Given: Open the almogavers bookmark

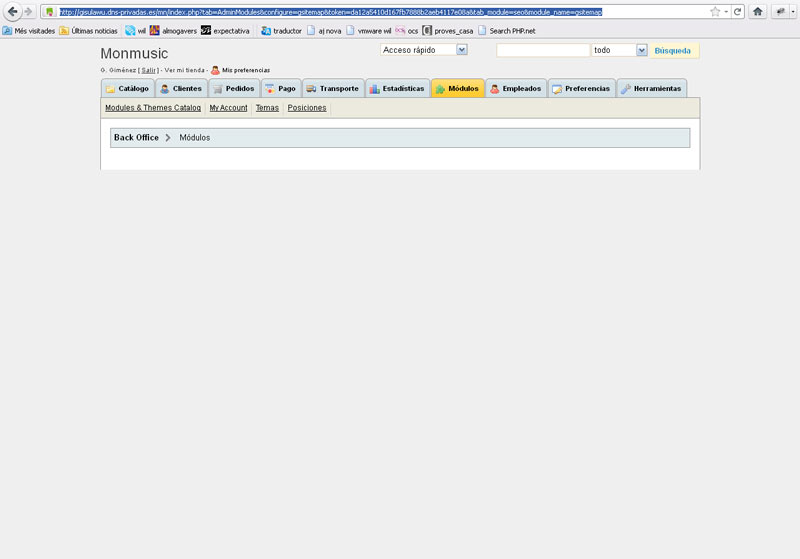Looking at the screenshot, I should pos(173,31).
